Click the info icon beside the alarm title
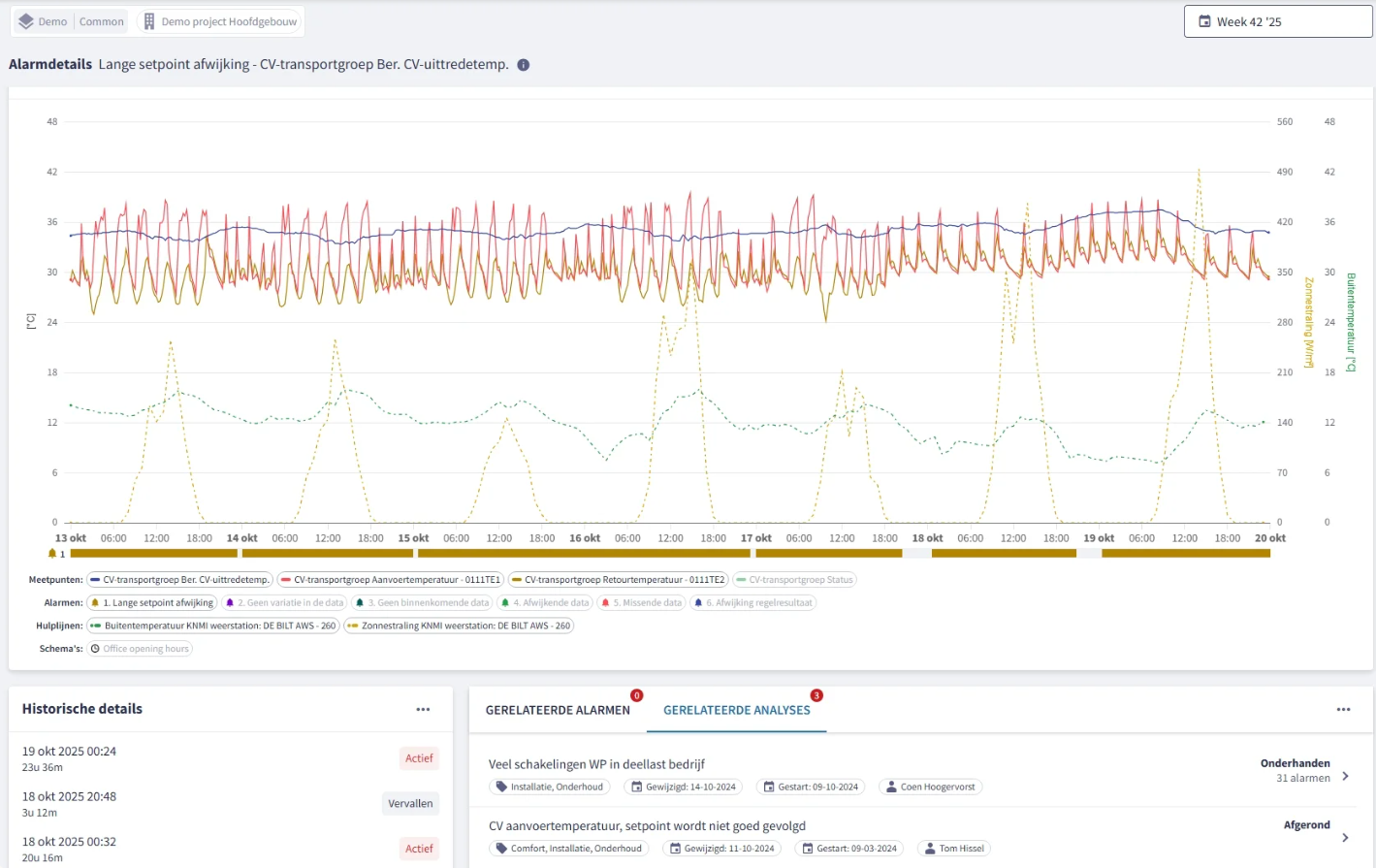The image size is (1376, 868). click(x=524, y=65)
